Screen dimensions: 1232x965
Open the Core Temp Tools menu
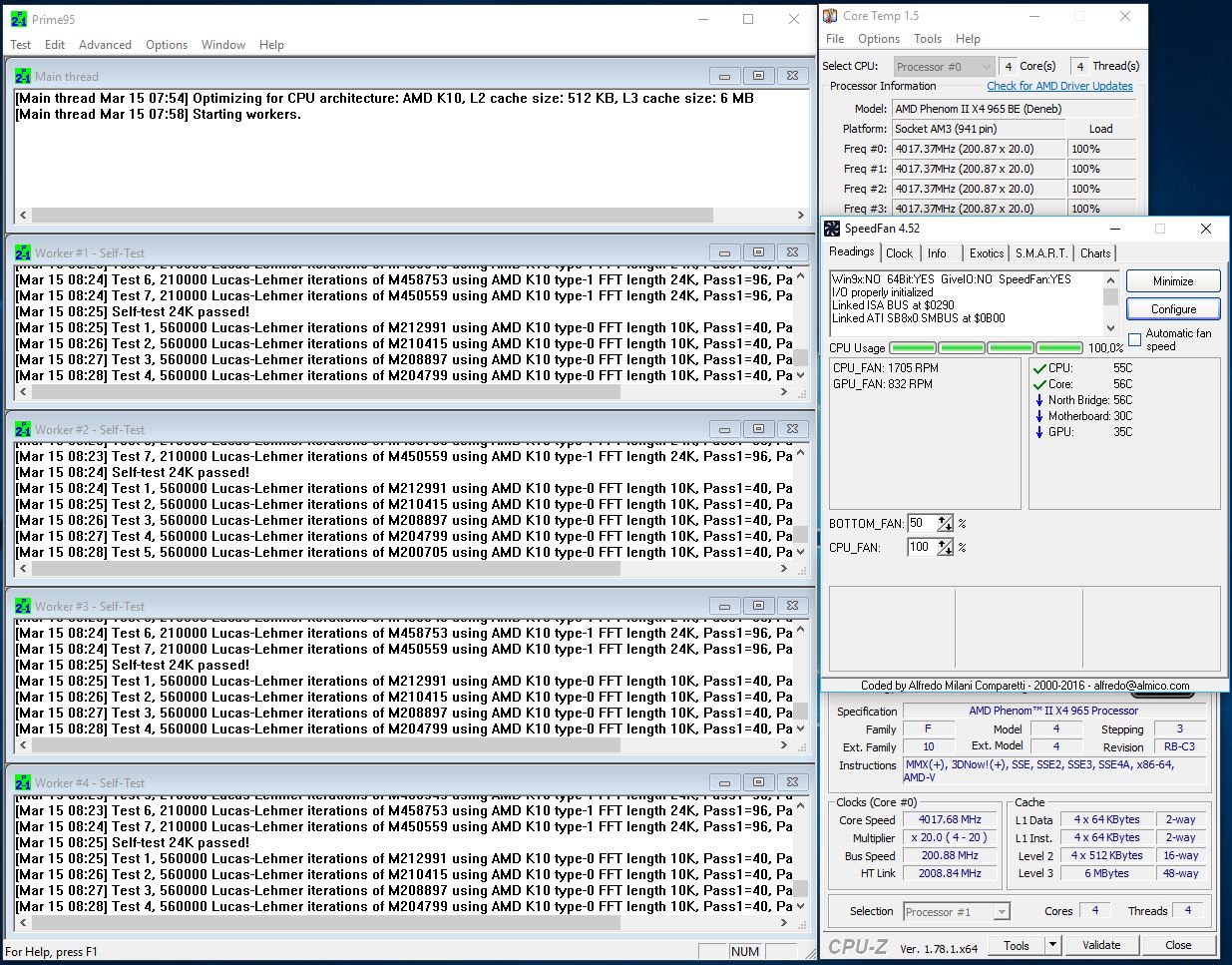tap(928, 39)
